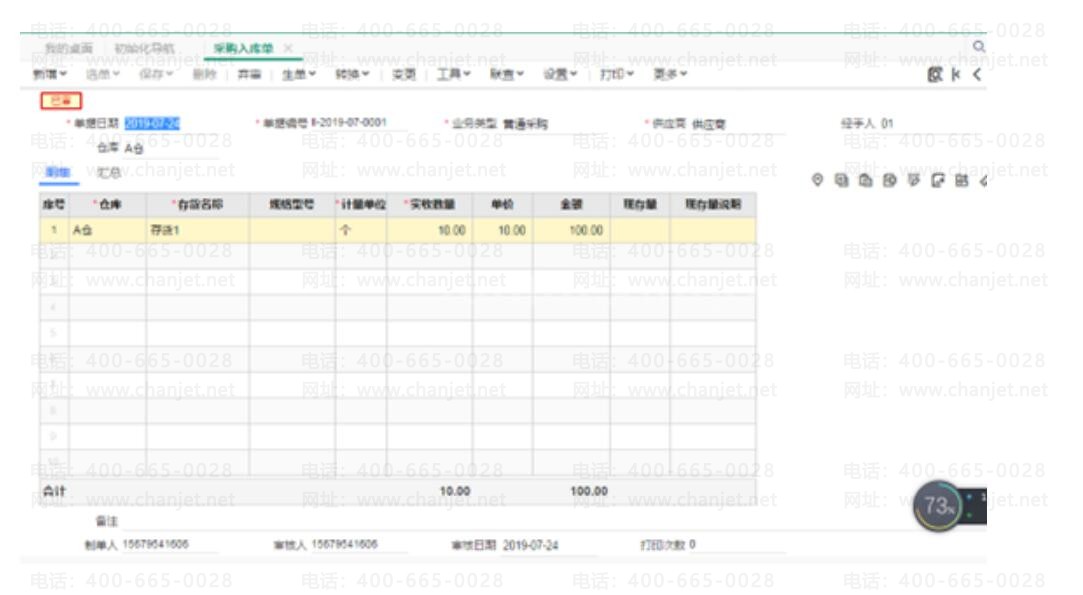1083x595 pixels.
Task: Open the 转换 dropdown
Action: coord(352,74)
